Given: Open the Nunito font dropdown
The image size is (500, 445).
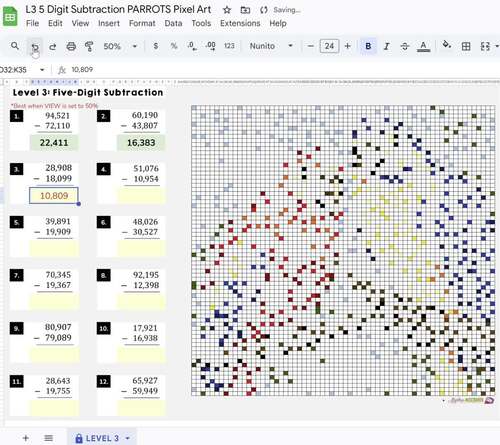Looking at the screenshot, I should [271, 46].
